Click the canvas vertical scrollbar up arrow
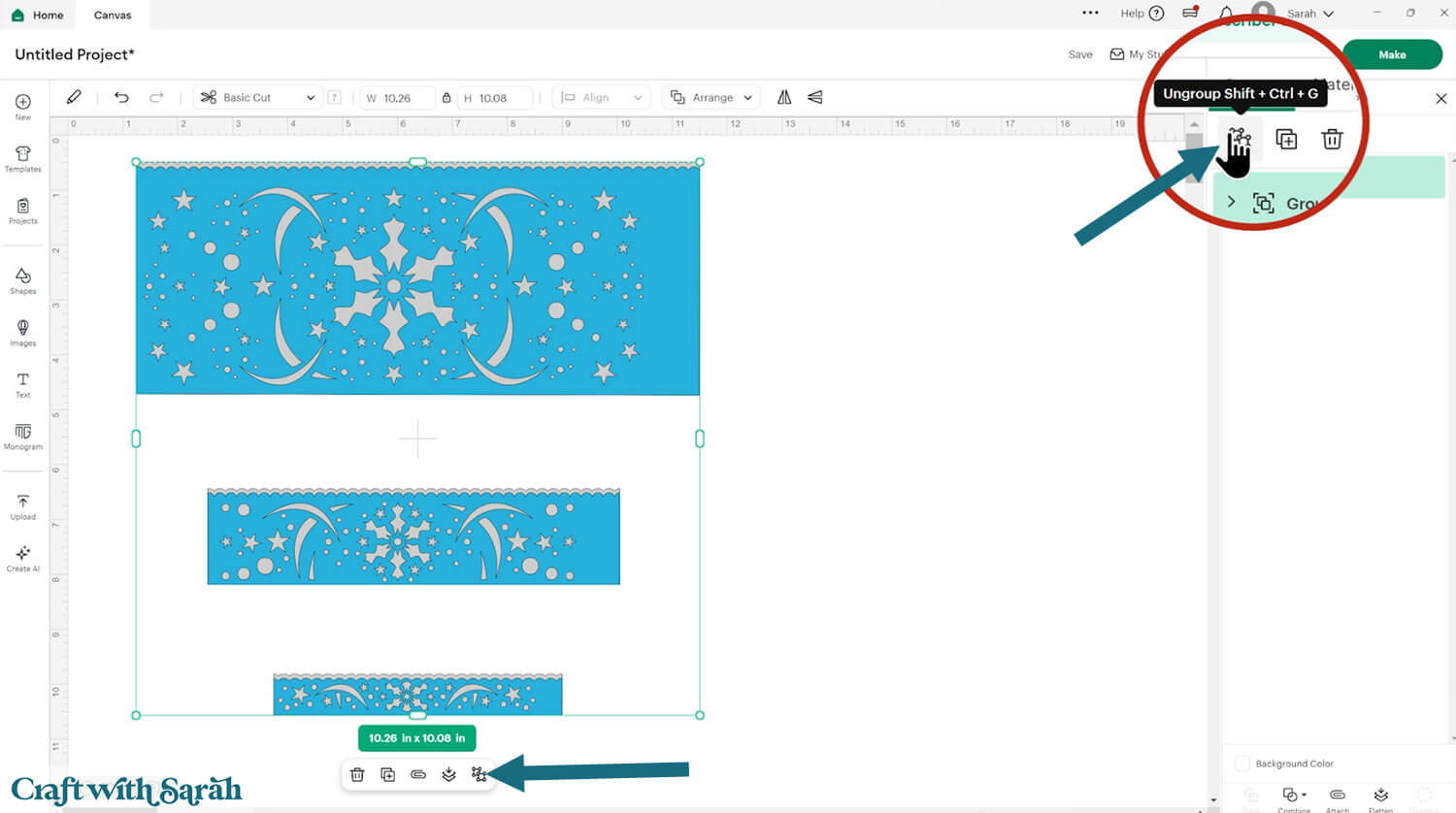Viewport: 1456px width, 813px height. point(1195,124)
